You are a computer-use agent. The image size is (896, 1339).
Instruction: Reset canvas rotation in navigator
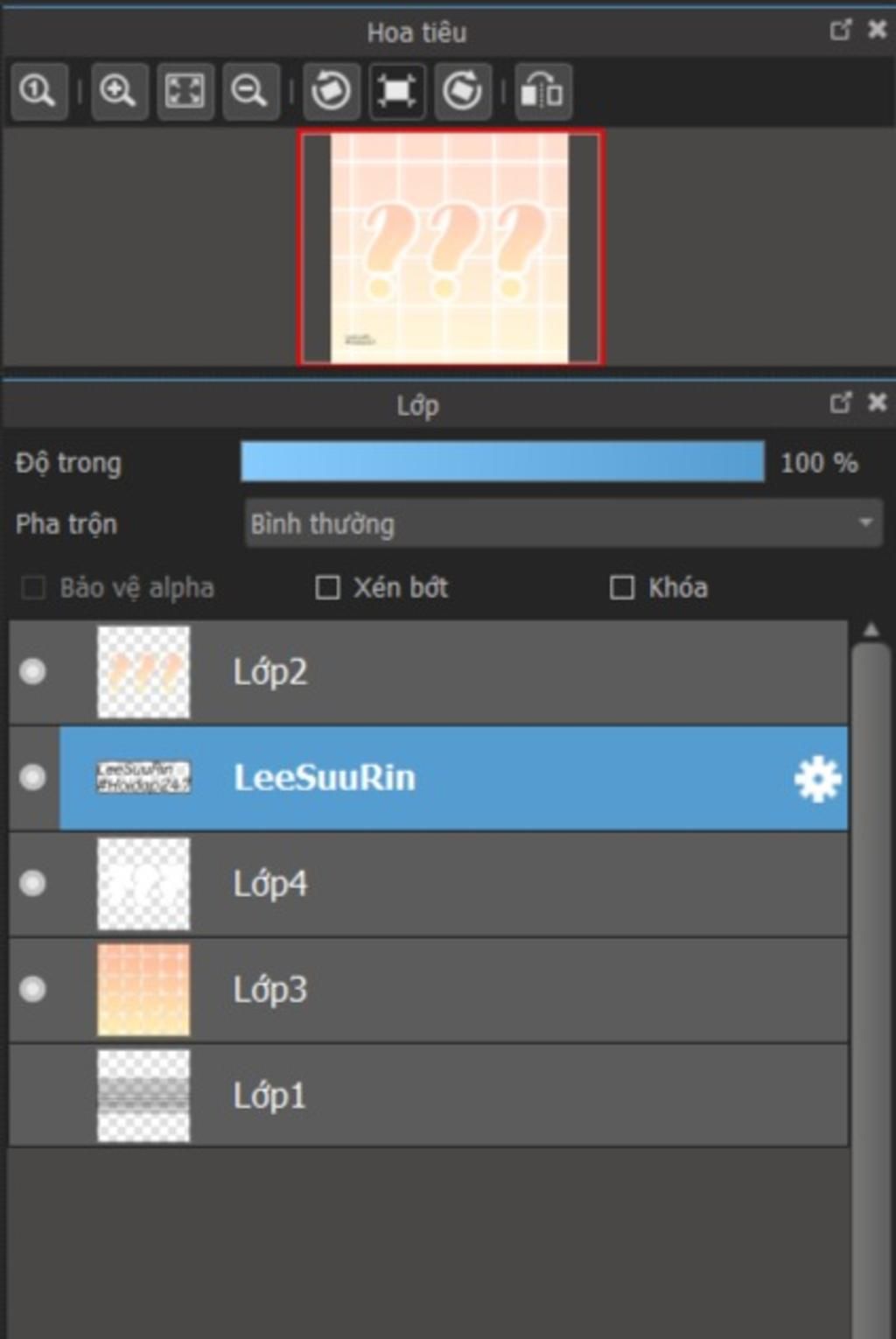[x=397, y=91]
